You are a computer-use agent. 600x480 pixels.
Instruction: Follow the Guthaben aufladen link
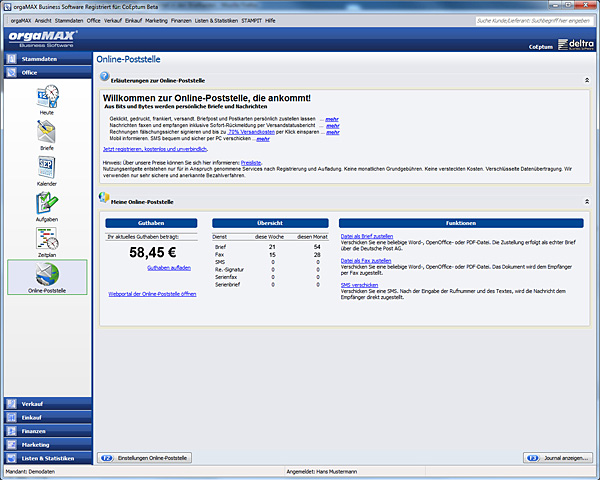(x=169, y=268)
